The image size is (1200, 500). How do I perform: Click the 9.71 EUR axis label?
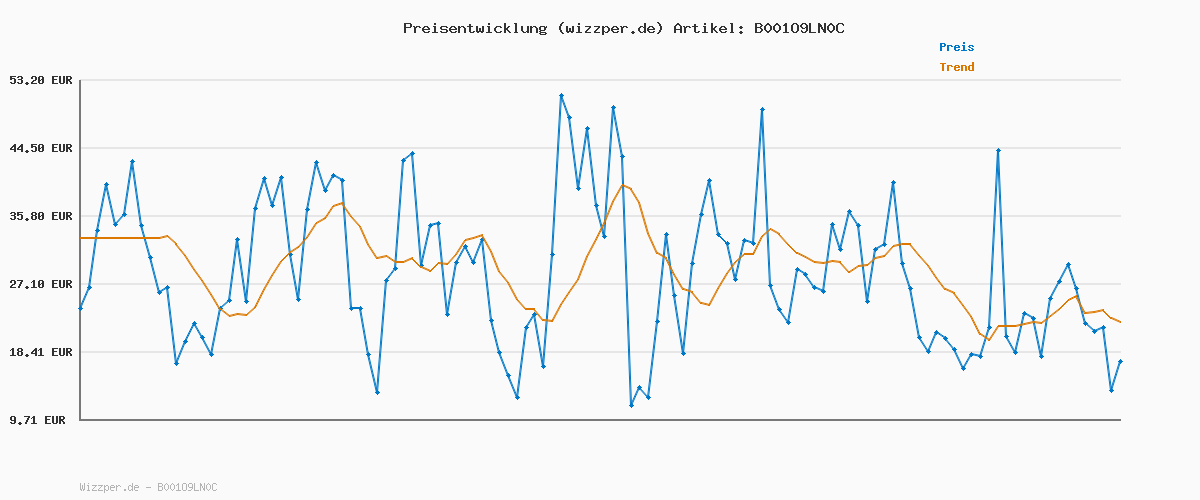click(x=40, y=420)
